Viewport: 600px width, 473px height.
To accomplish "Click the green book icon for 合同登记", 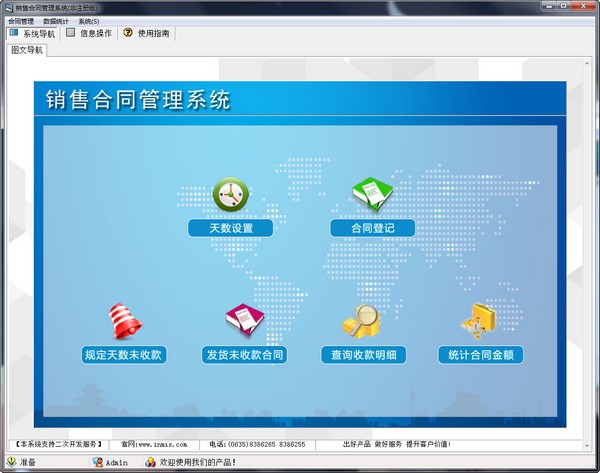I will pyautogui.click(x=372, y=194).
